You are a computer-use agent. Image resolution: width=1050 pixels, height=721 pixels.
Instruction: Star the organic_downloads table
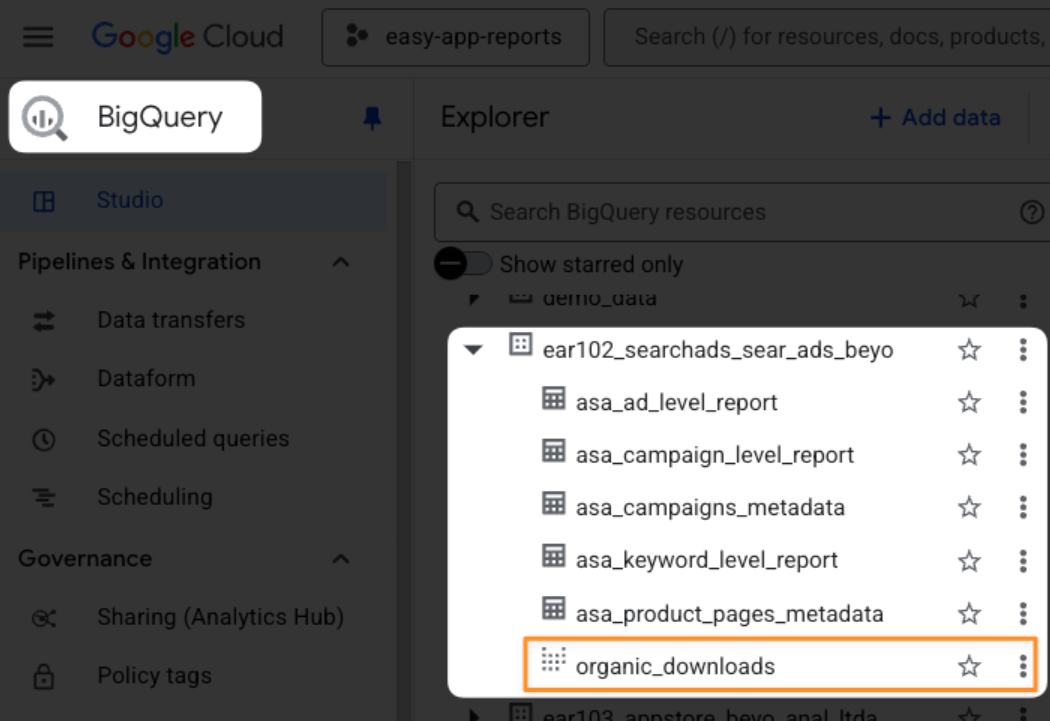(x=969, y=666)
